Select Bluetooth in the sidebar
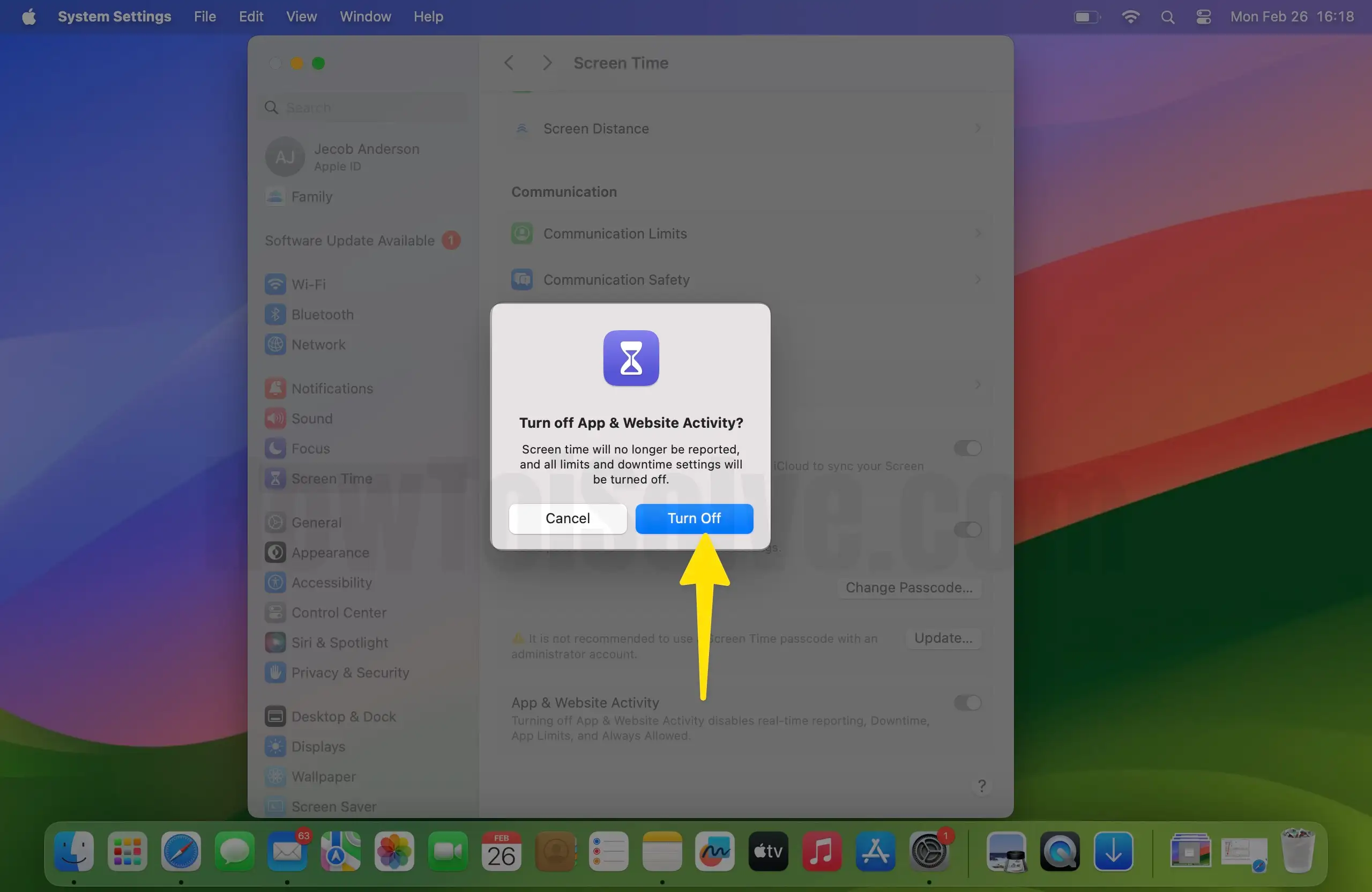Viewport: 1372px width, 892px height. (x=322, y=314)
